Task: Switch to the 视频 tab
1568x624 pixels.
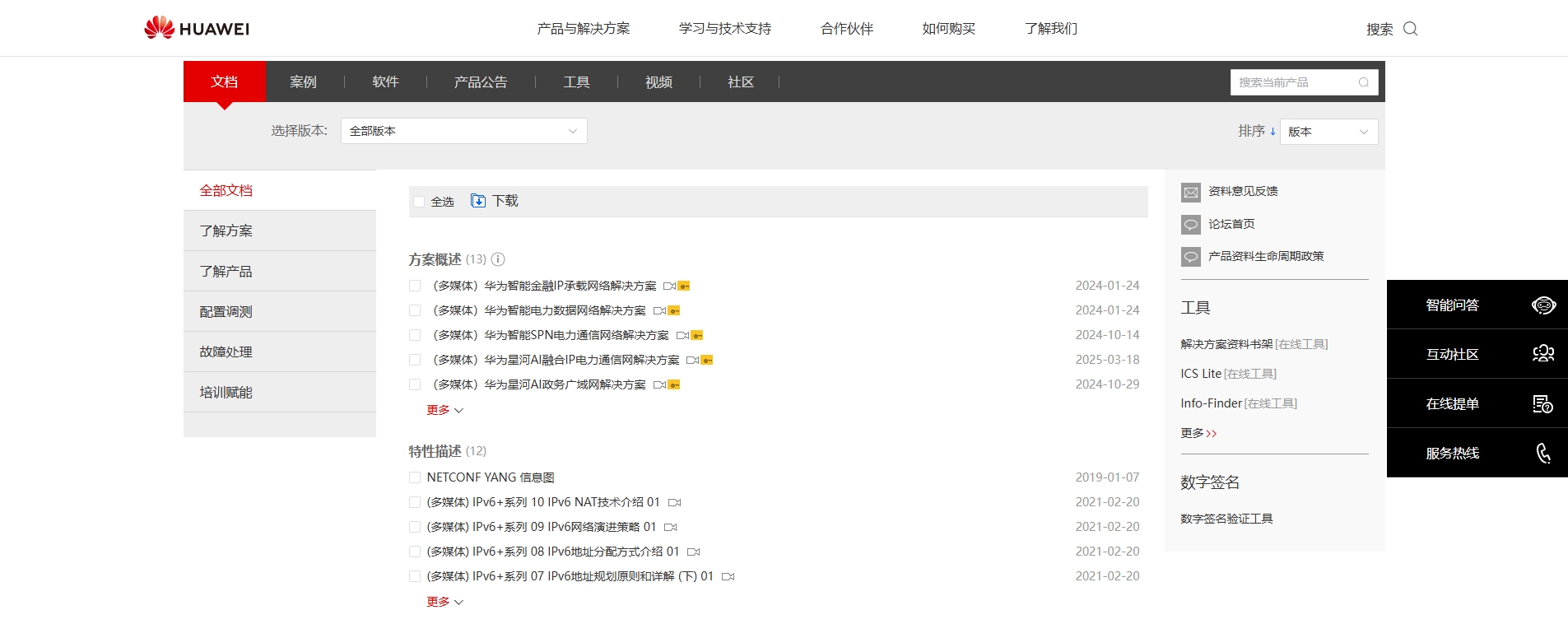Action: [658, 81]
